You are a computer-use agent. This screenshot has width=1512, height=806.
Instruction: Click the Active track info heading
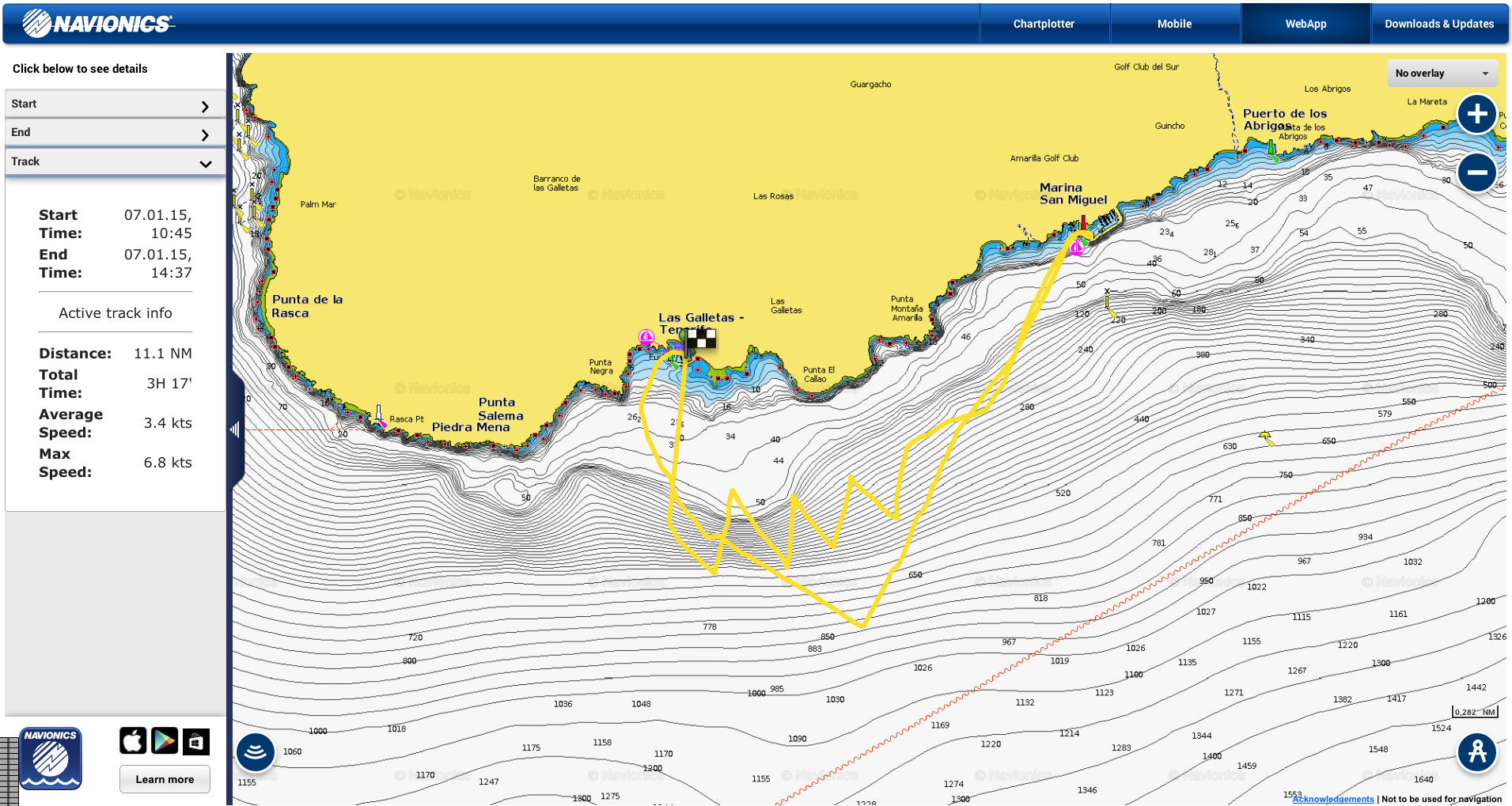[x=116, y=313]
